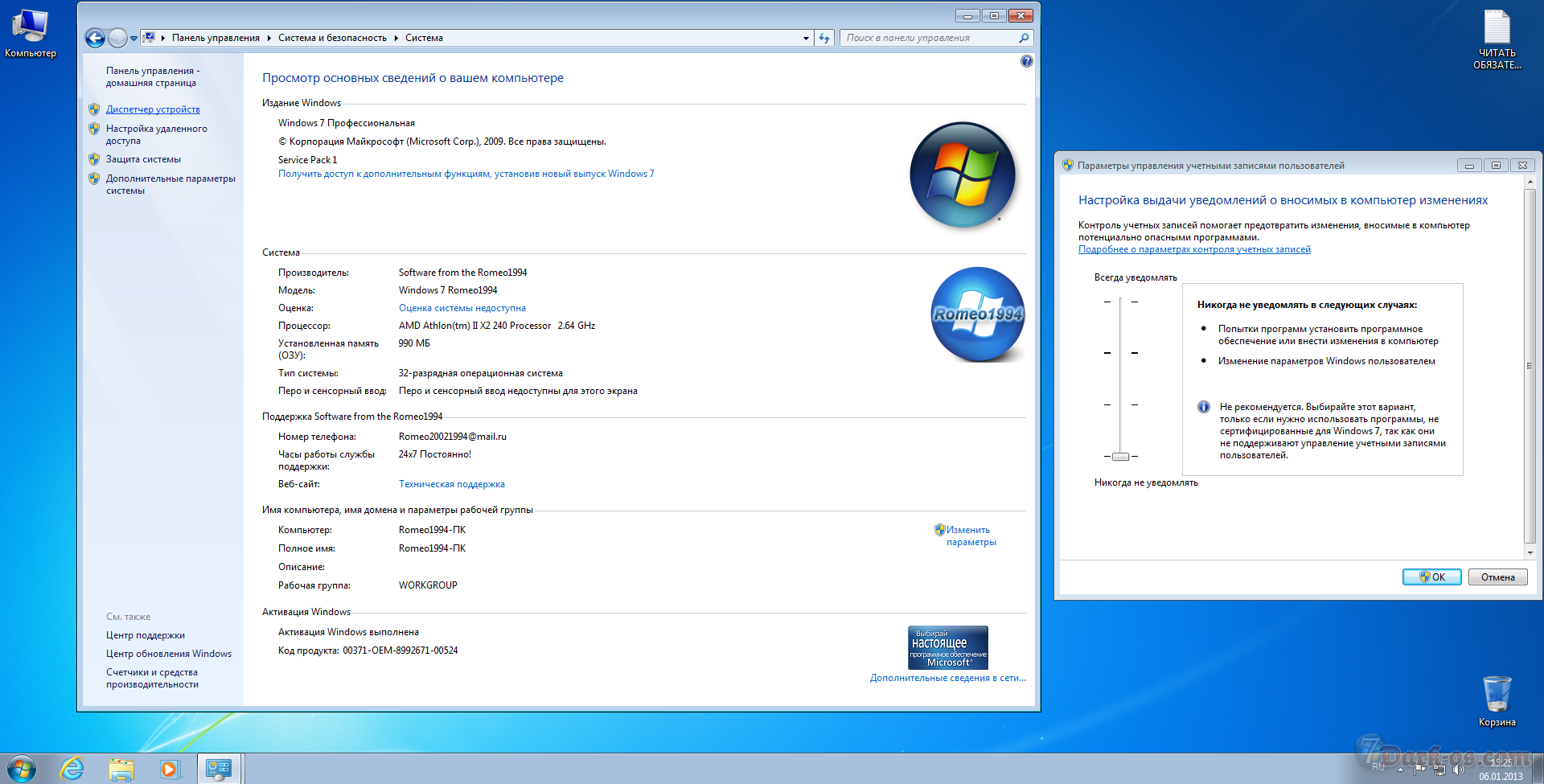Open the recent pages dropdown next to Forward

point(133,38)
